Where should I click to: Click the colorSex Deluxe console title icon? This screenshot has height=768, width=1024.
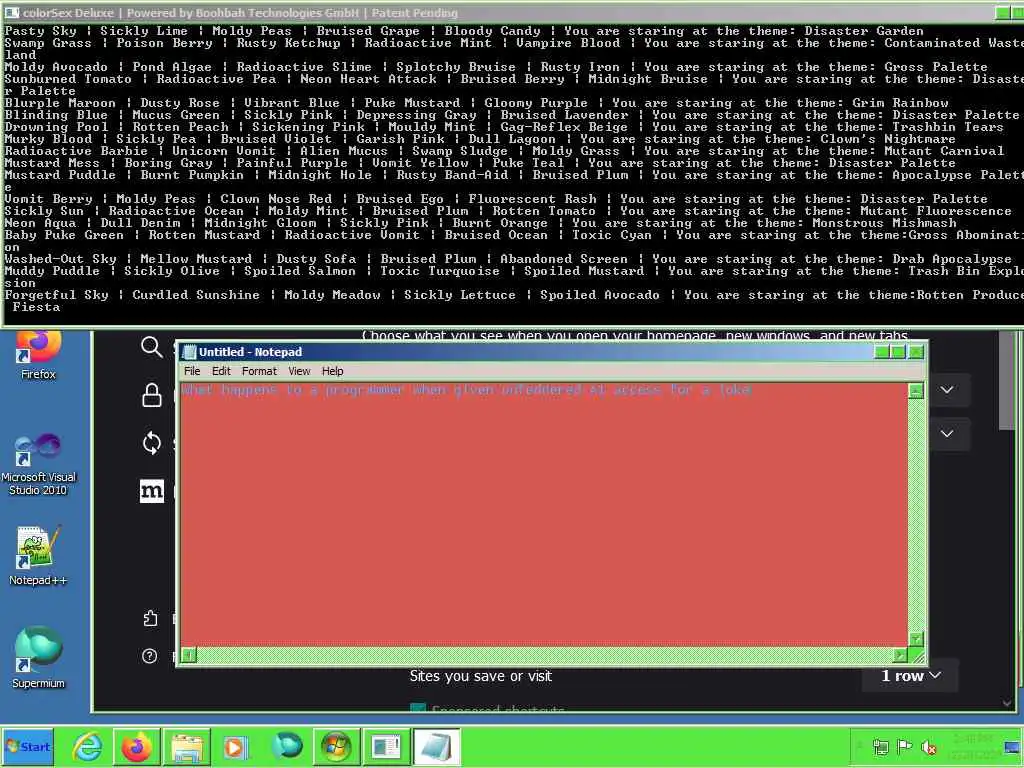pyautogui.click(x=12, y=12)
